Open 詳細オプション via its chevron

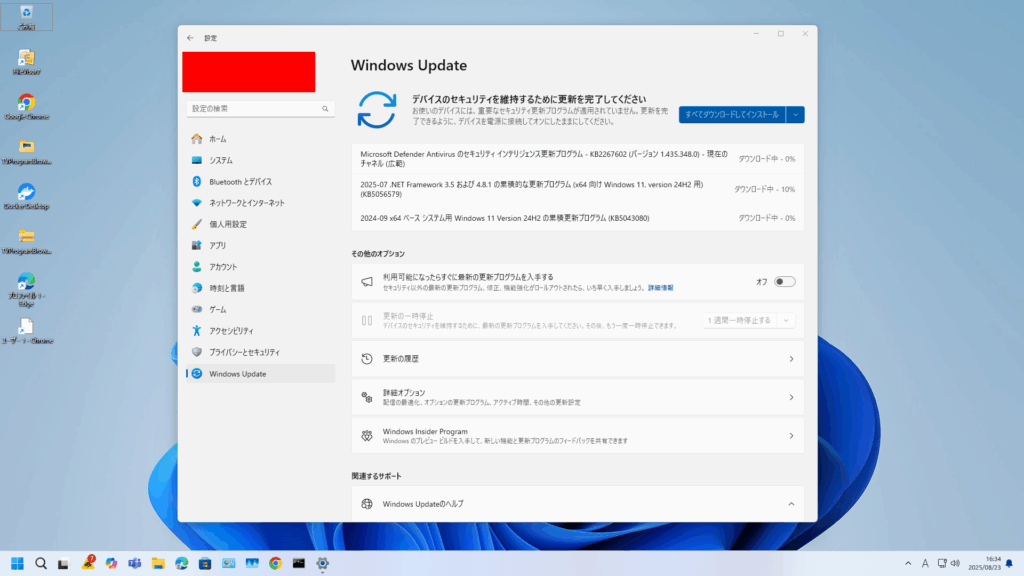coord(791,397)
